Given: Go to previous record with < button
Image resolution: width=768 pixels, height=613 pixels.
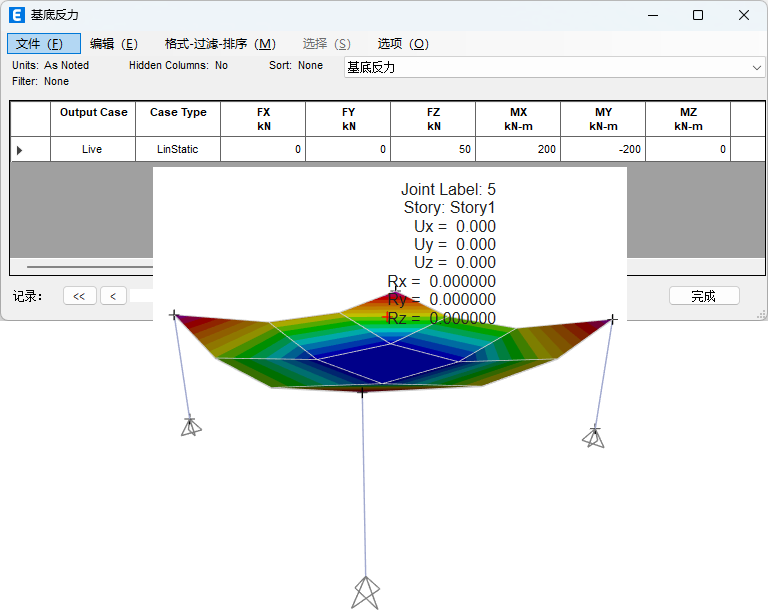Looking at the screenshot, I should [113, 296].
